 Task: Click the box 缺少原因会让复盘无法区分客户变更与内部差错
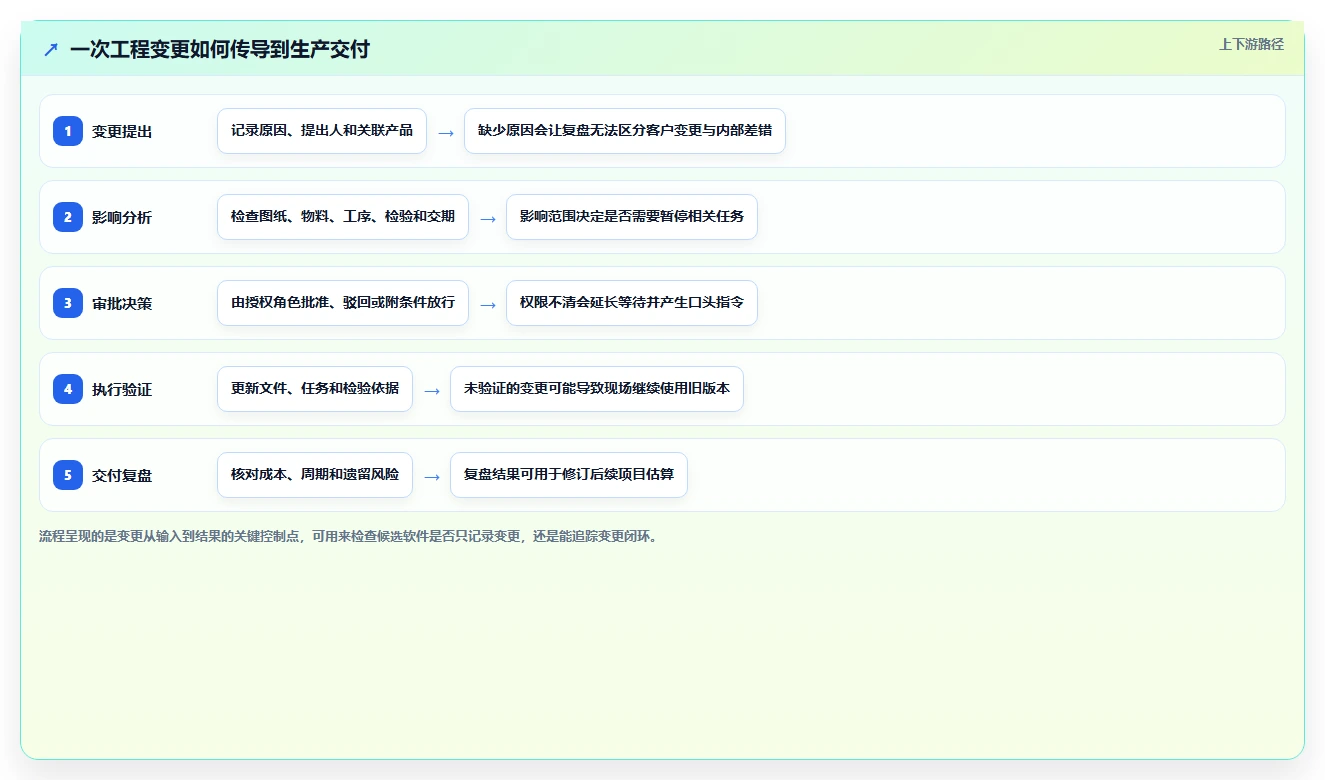(625, 131)
